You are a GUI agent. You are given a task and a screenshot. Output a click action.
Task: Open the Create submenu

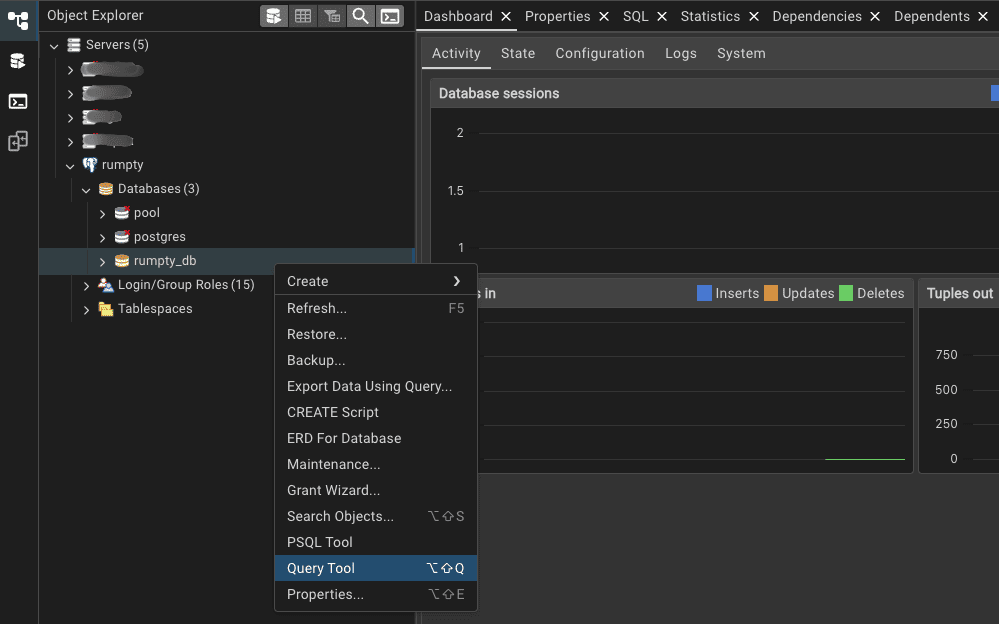[x=375, y=281]
